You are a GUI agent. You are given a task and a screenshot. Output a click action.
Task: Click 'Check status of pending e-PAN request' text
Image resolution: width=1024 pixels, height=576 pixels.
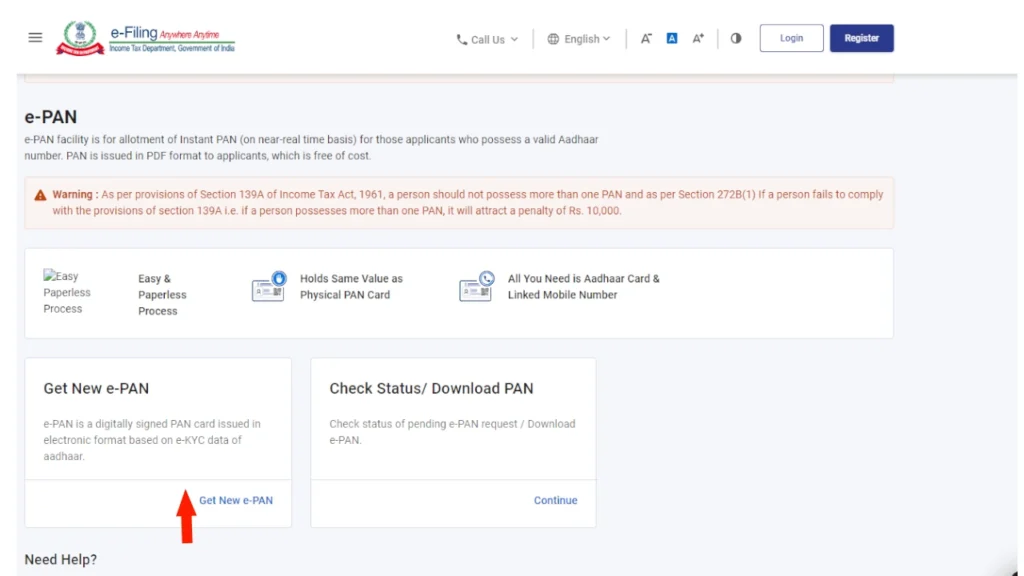click(x=453, y=432)
